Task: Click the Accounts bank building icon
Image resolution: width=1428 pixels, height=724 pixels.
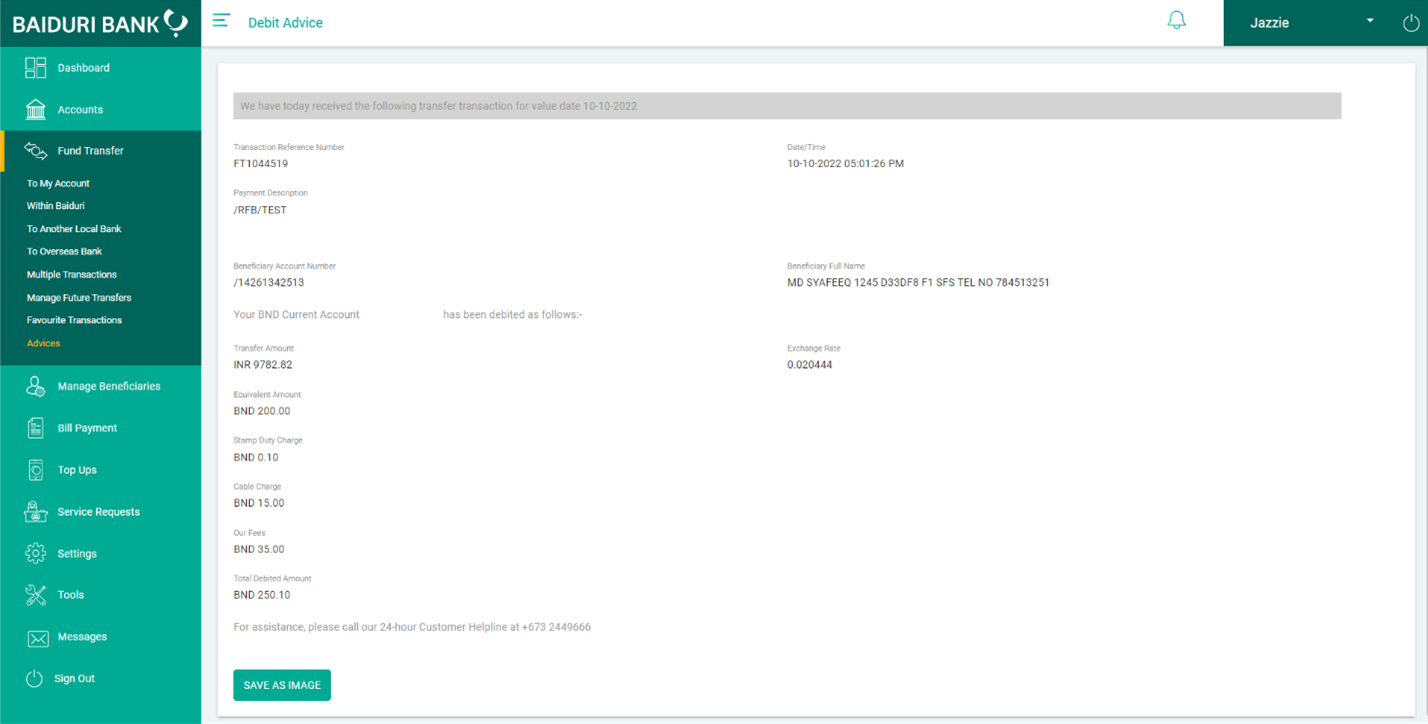Action: pos(36,109)
